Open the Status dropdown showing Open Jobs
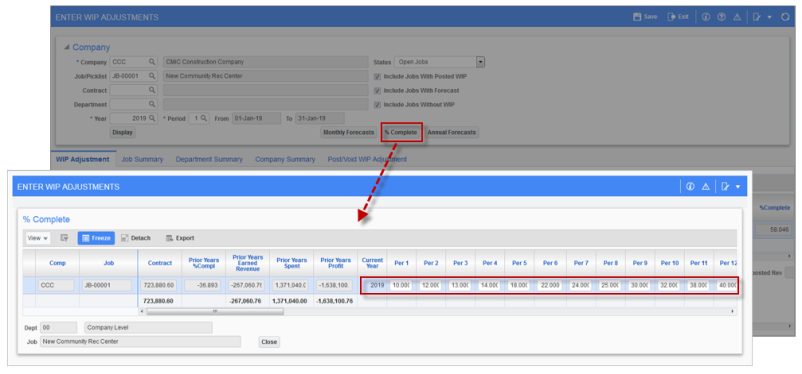 pos(480,62)
